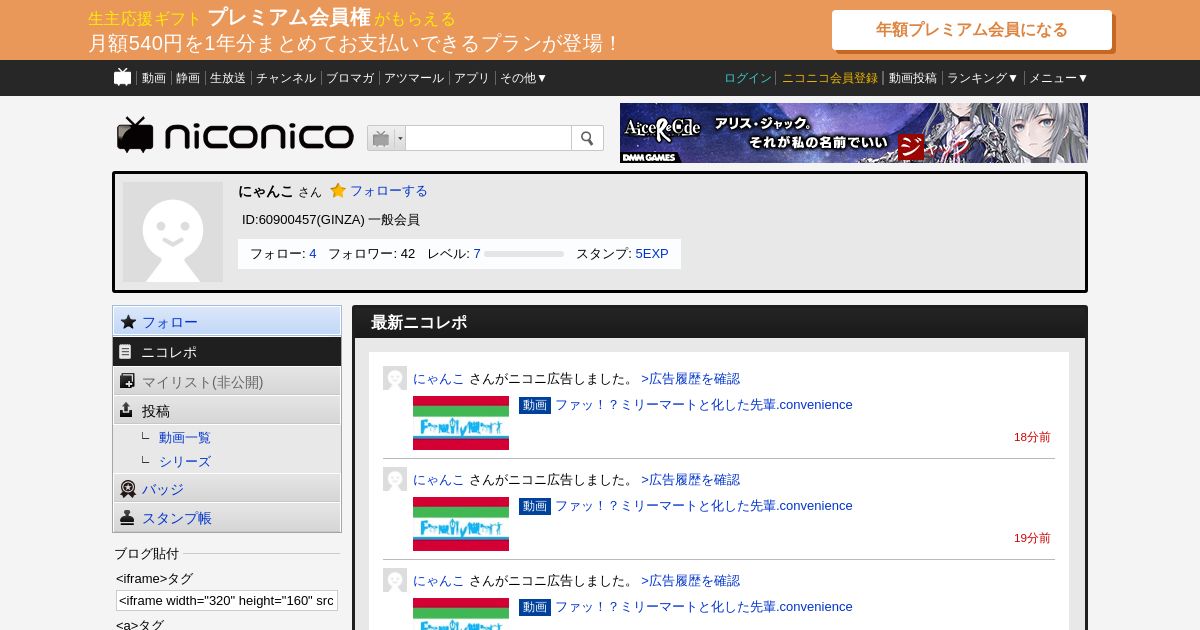Open アプリ in the top navigation
This screenshot has height=630, width=1200.
coord(472,78)
